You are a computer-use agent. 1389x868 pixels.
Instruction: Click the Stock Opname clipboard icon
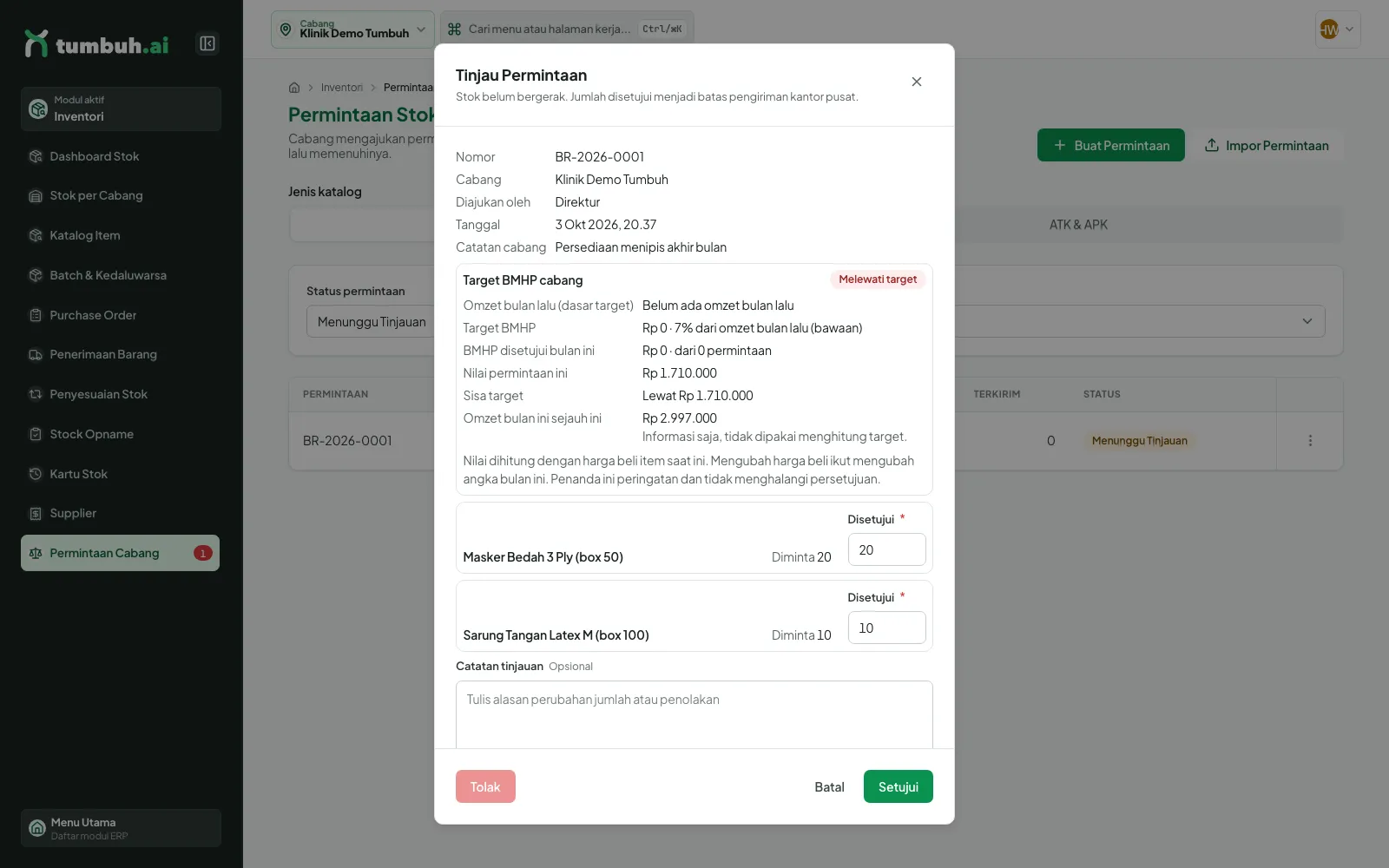36,434
